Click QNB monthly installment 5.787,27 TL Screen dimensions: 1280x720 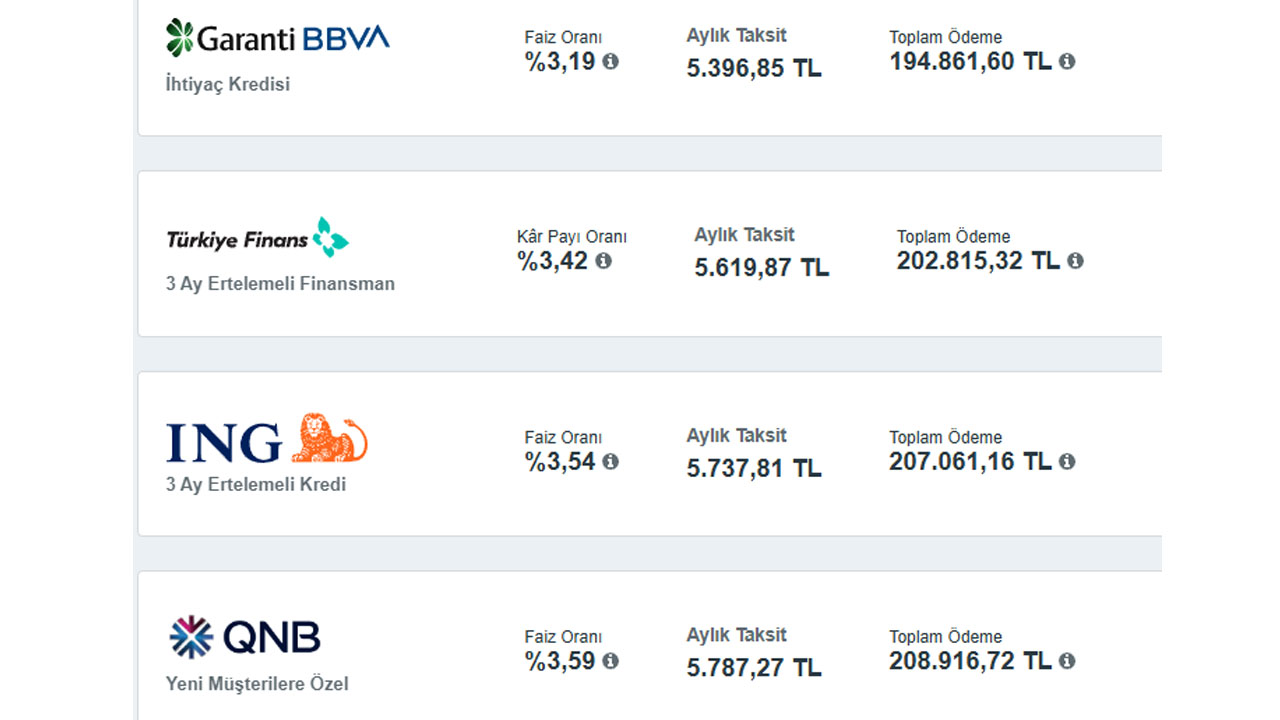(x=754, y=668)
